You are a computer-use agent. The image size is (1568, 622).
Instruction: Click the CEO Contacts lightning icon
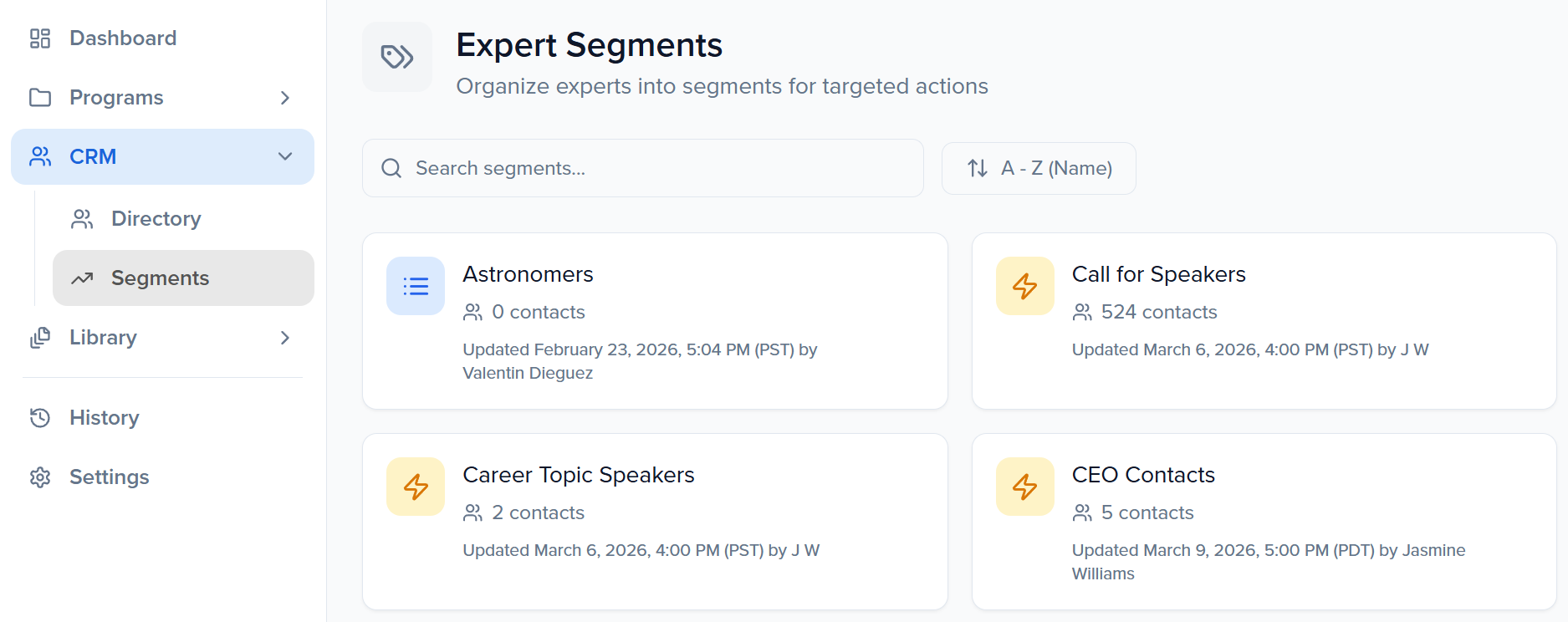point(1024,487)
